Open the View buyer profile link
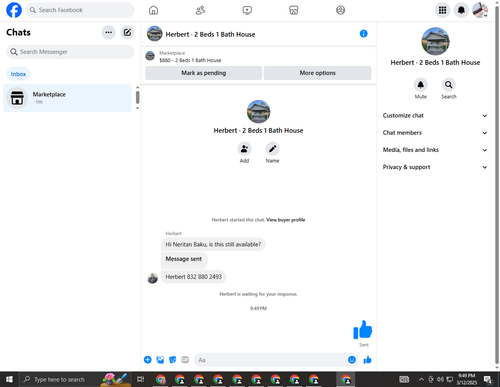Viewport: 500px width, 387px height. coord(286,220)
